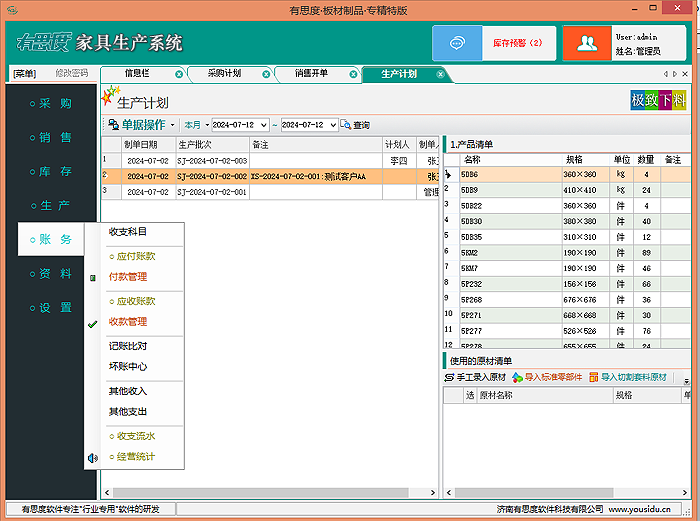Click the 应收账款 menu header
Viewport: 700px width, 521px height.
[133, 301]
